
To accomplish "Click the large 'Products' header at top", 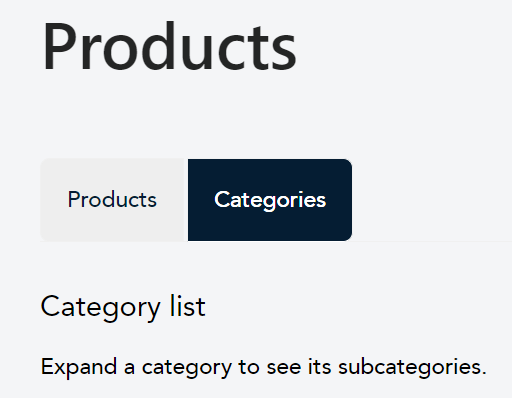I will click(x=169, y=46).
